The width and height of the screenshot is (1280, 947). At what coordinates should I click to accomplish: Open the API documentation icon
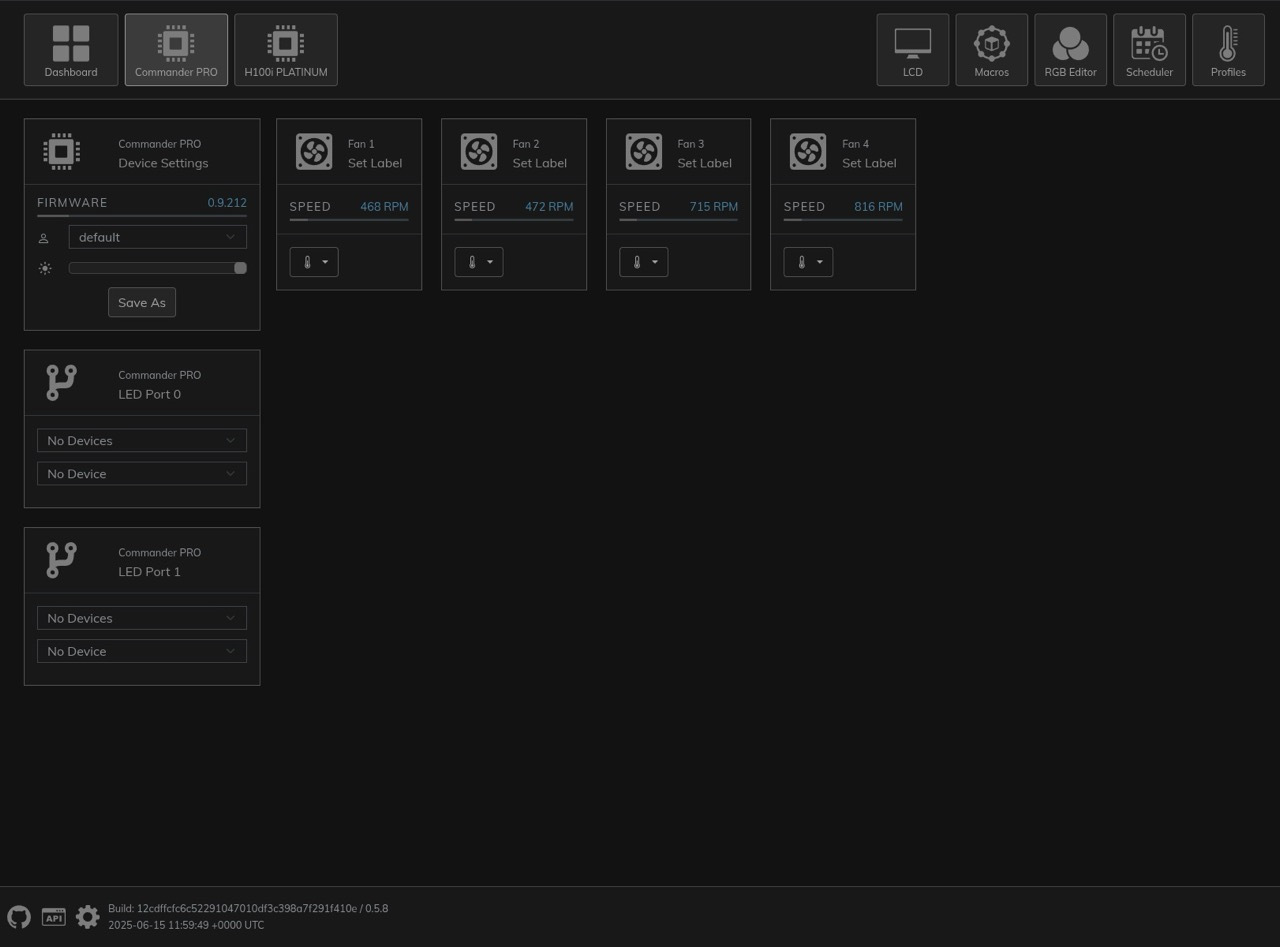[54, 917]
